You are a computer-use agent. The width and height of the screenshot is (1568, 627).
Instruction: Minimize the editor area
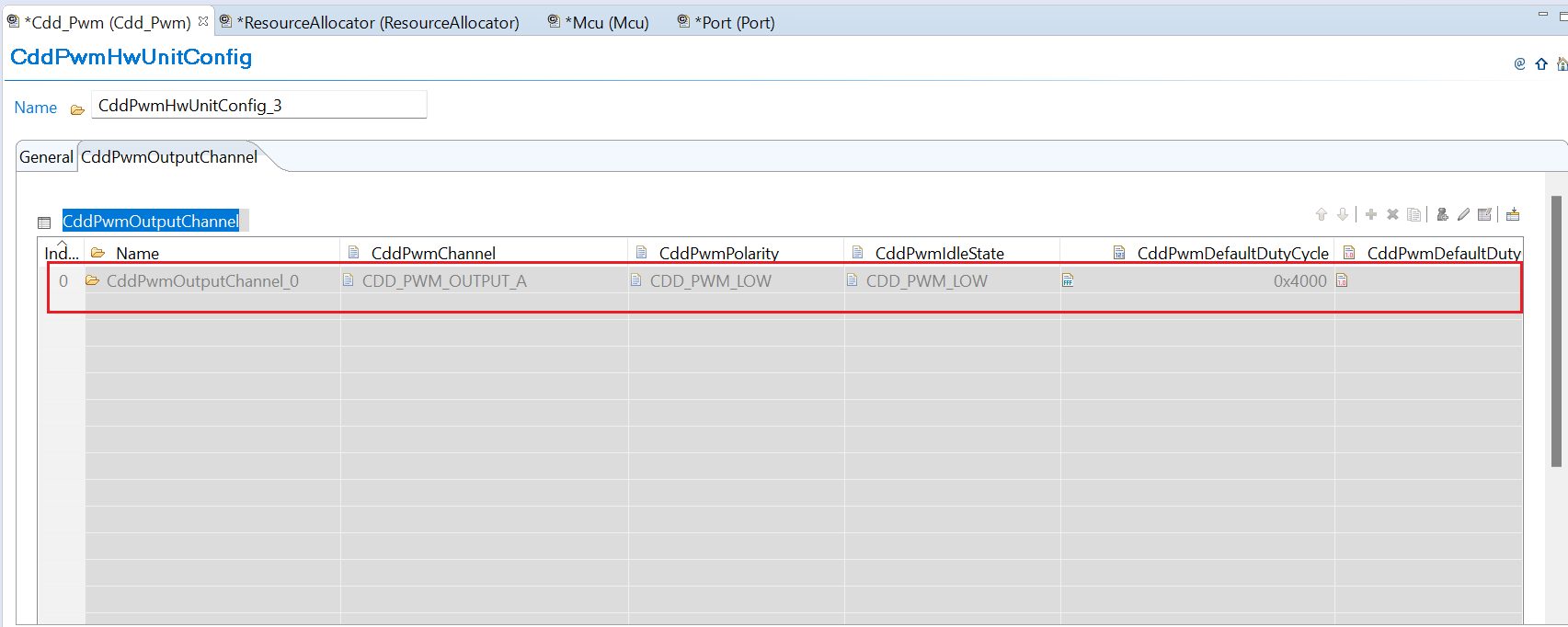click(x=1543, y=14)
